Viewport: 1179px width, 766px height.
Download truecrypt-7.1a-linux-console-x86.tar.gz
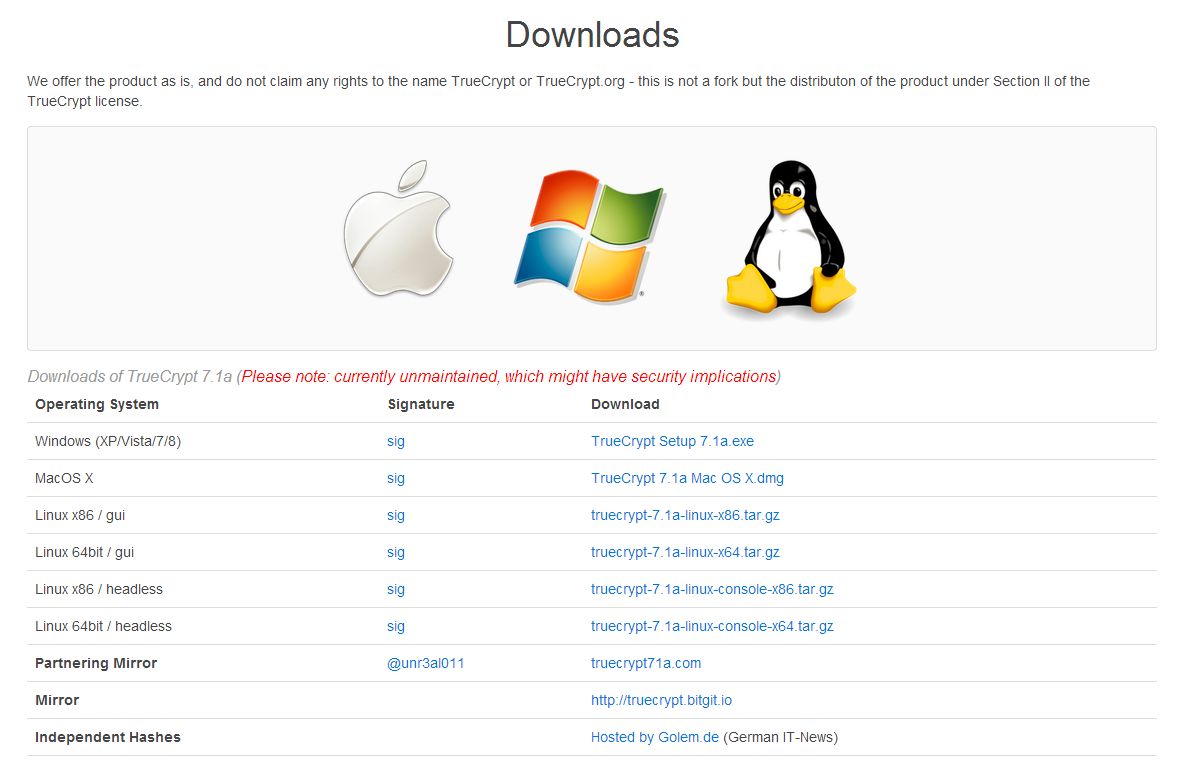click(712, 589)
